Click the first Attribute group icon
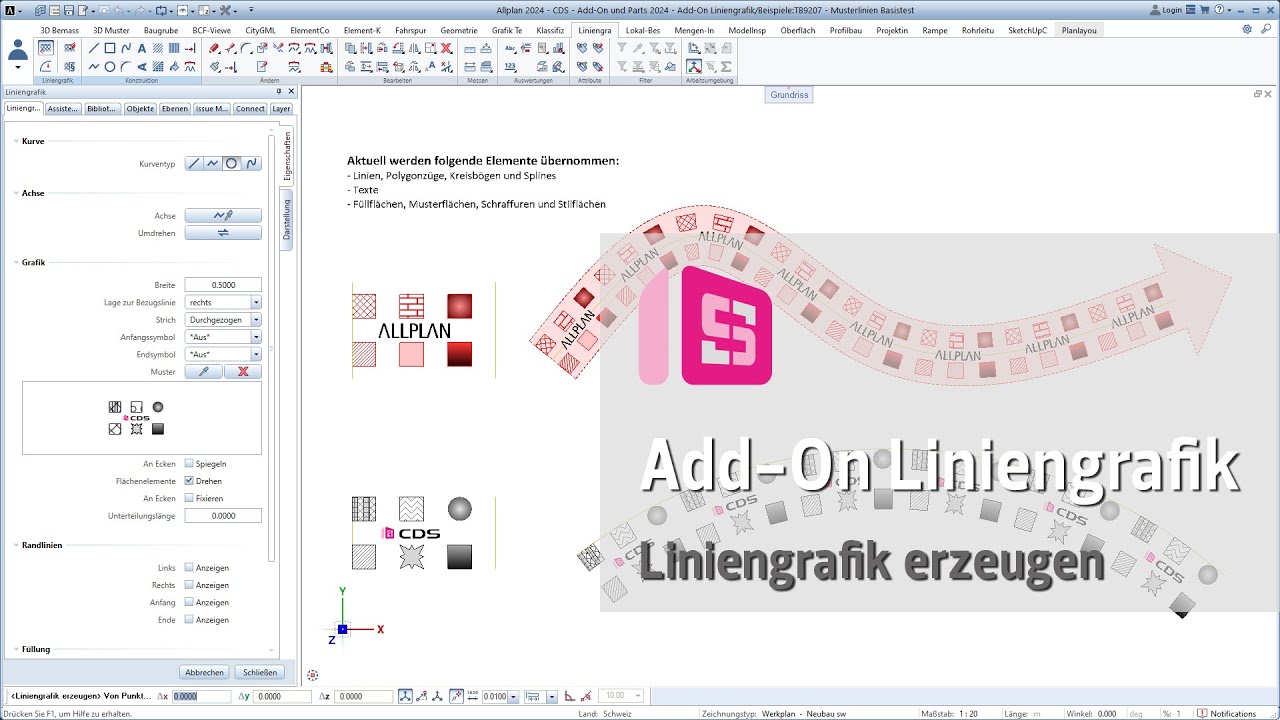This screenshot has width=1280, height=720. [x=581, y=48]
